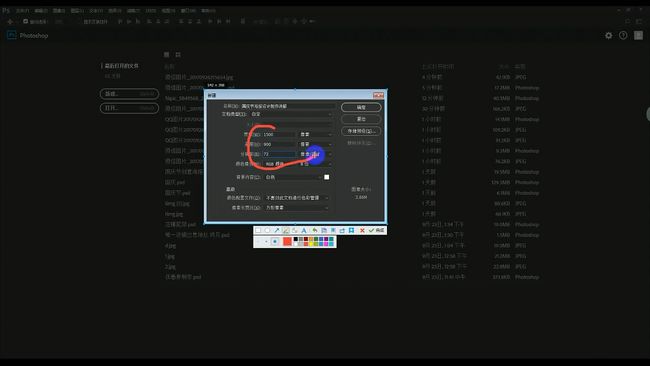This screenshot has width=650, height=366.
Task: Choose the brush pen annotation tool
Action: [286, 230]
